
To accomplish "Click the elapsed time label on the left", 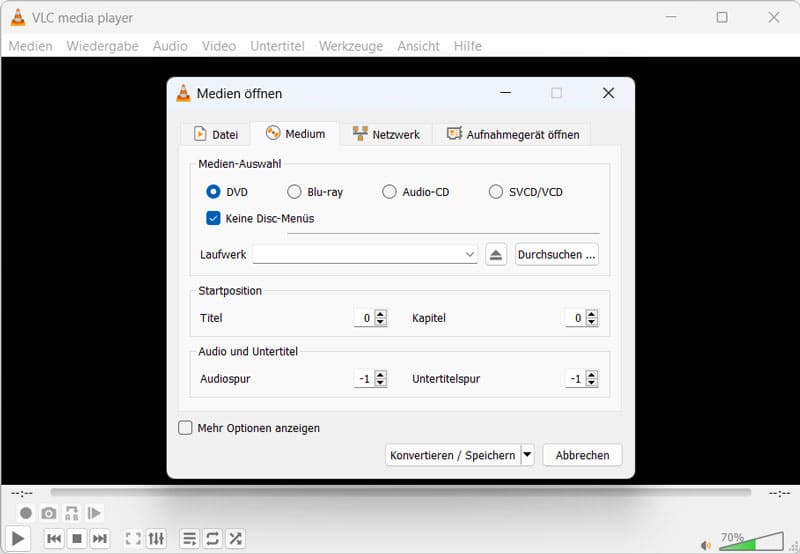I will (22, 493).
